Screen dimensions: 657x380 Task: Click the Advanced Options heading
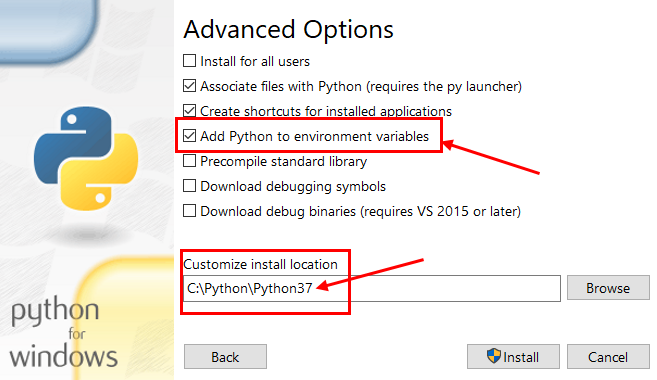(x=288, y=30)
